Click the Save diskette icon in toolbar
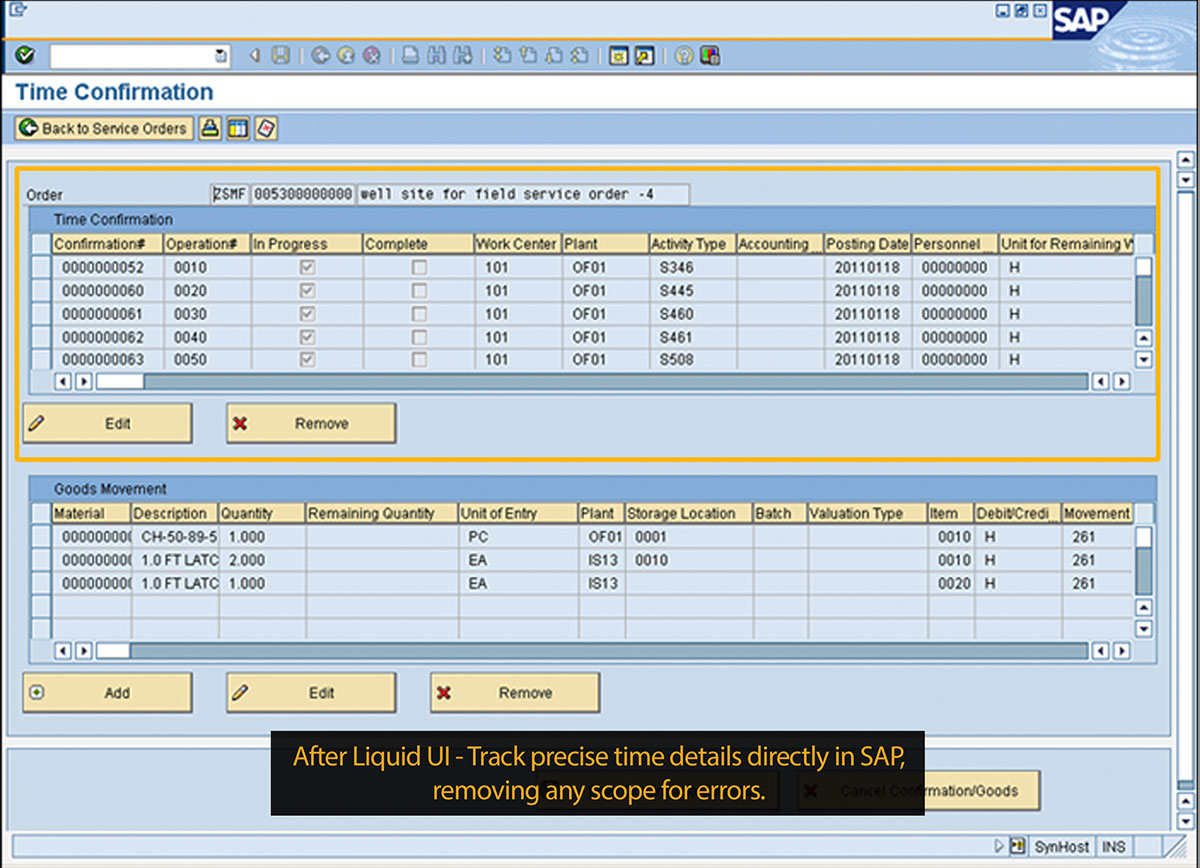Image resolution: width=1200 pixels, height=868 pixels. point(281,56)
